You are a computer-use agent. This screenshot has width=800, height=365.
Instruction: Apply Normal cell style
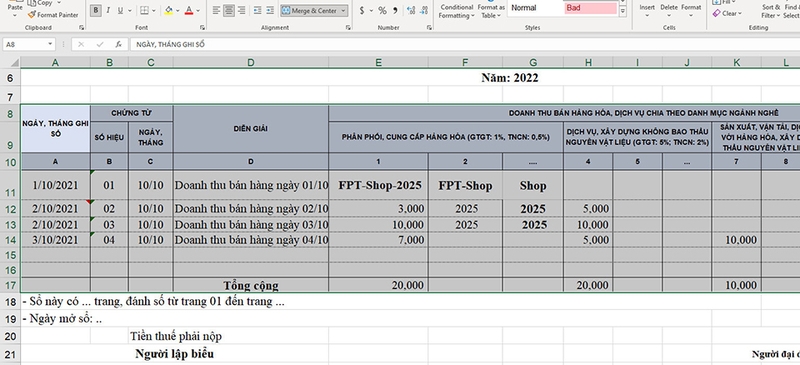point(535,8)
